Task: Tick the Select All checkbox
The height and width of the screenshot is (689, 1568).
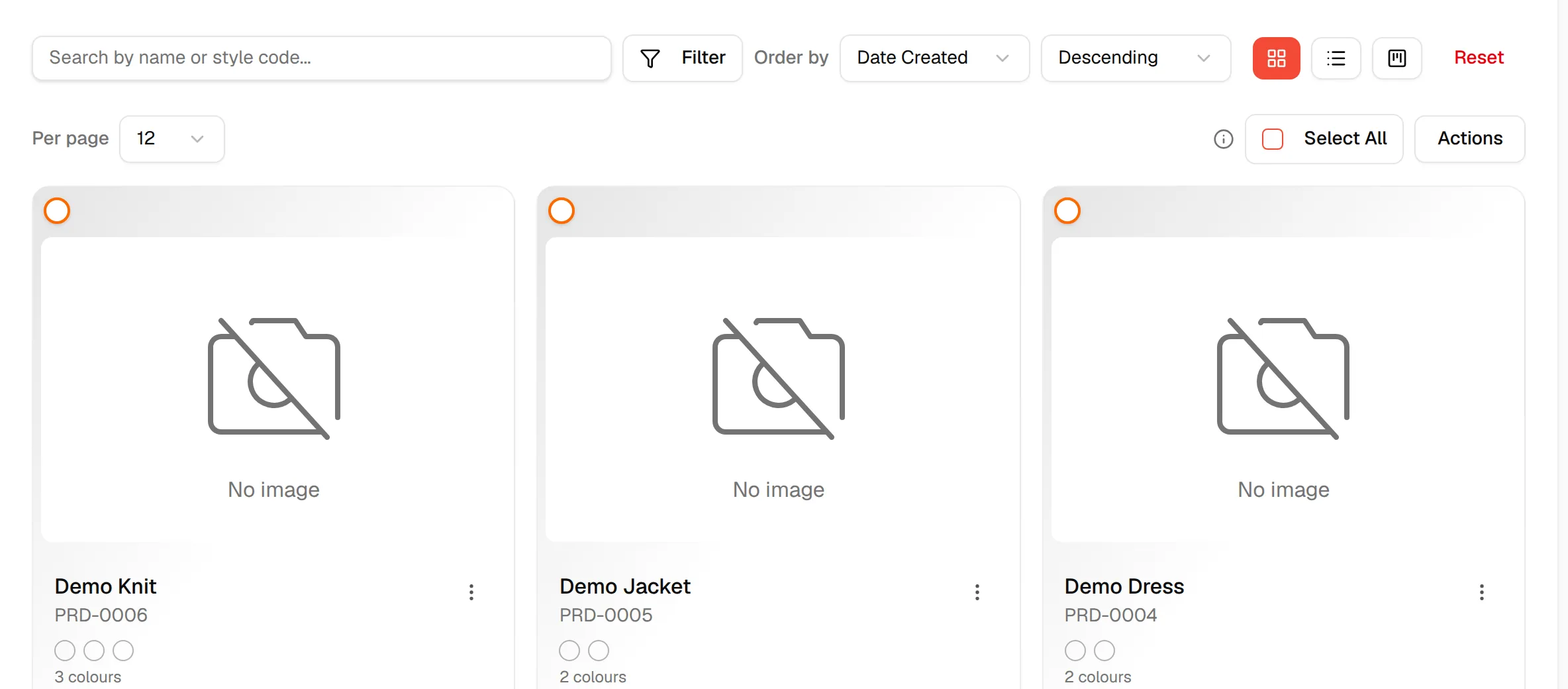Action: tap(1273, 139)
